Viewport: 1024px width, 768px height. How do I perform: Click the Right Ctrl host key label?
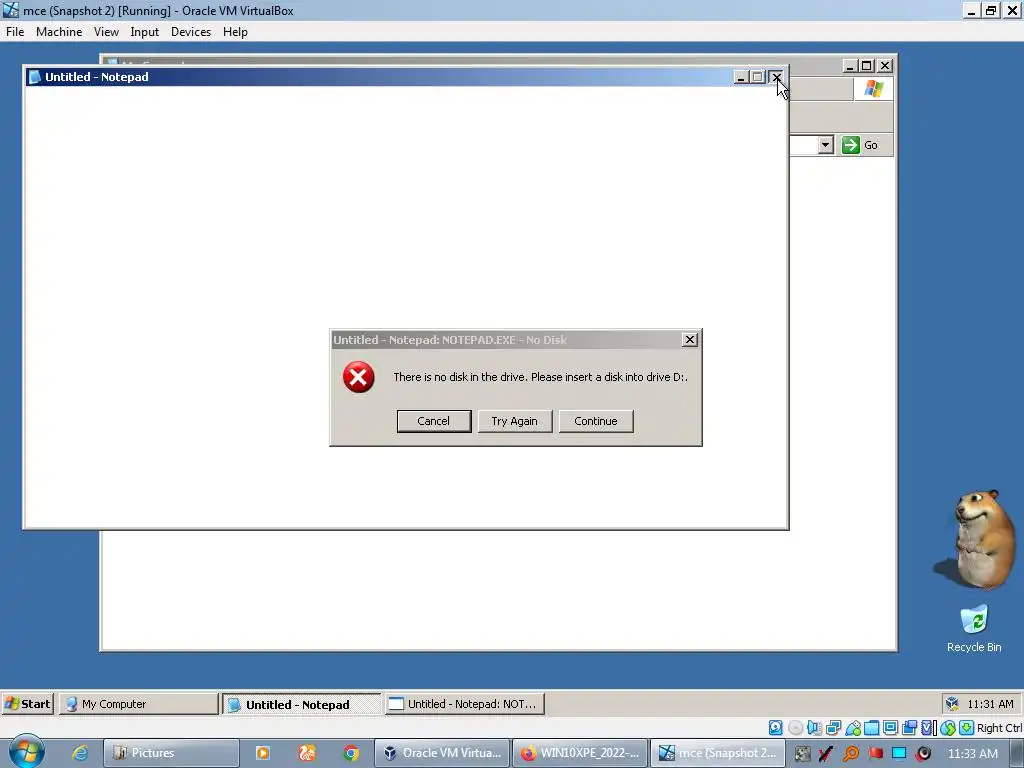pos(999,728)
